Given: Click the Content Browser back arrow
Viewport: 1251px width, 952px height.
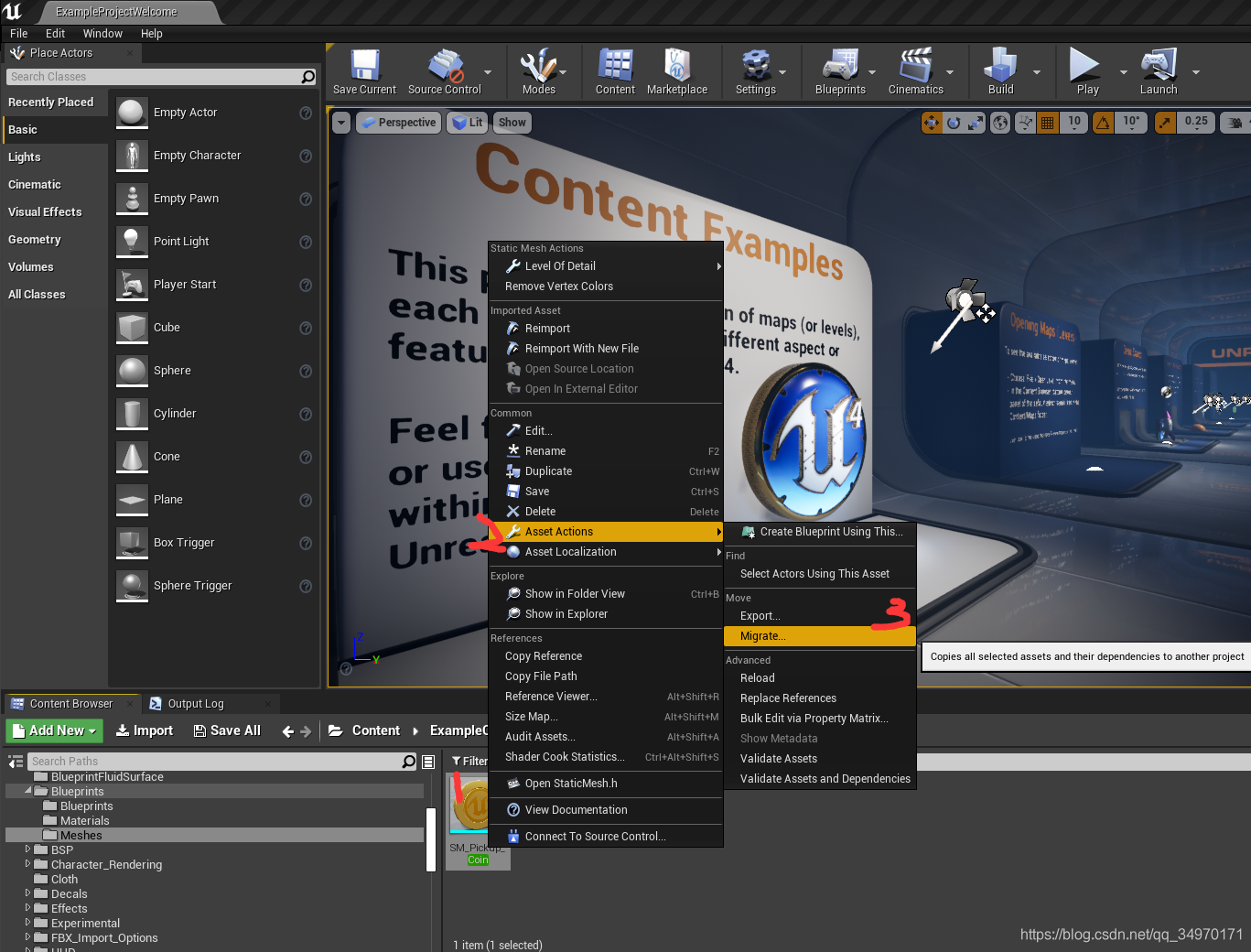Looking at the screenshot, I should tap(288, 731).
